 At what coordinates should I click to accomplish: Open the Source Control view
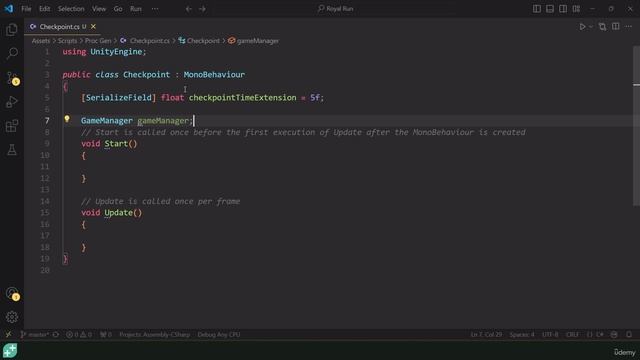click(12, 78)
